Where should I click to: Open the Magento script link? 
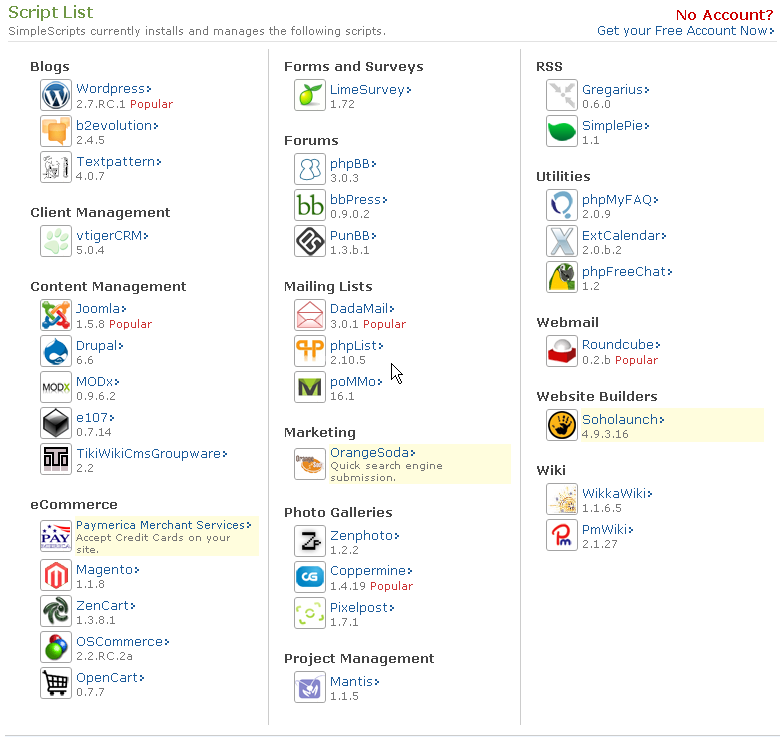108,570
